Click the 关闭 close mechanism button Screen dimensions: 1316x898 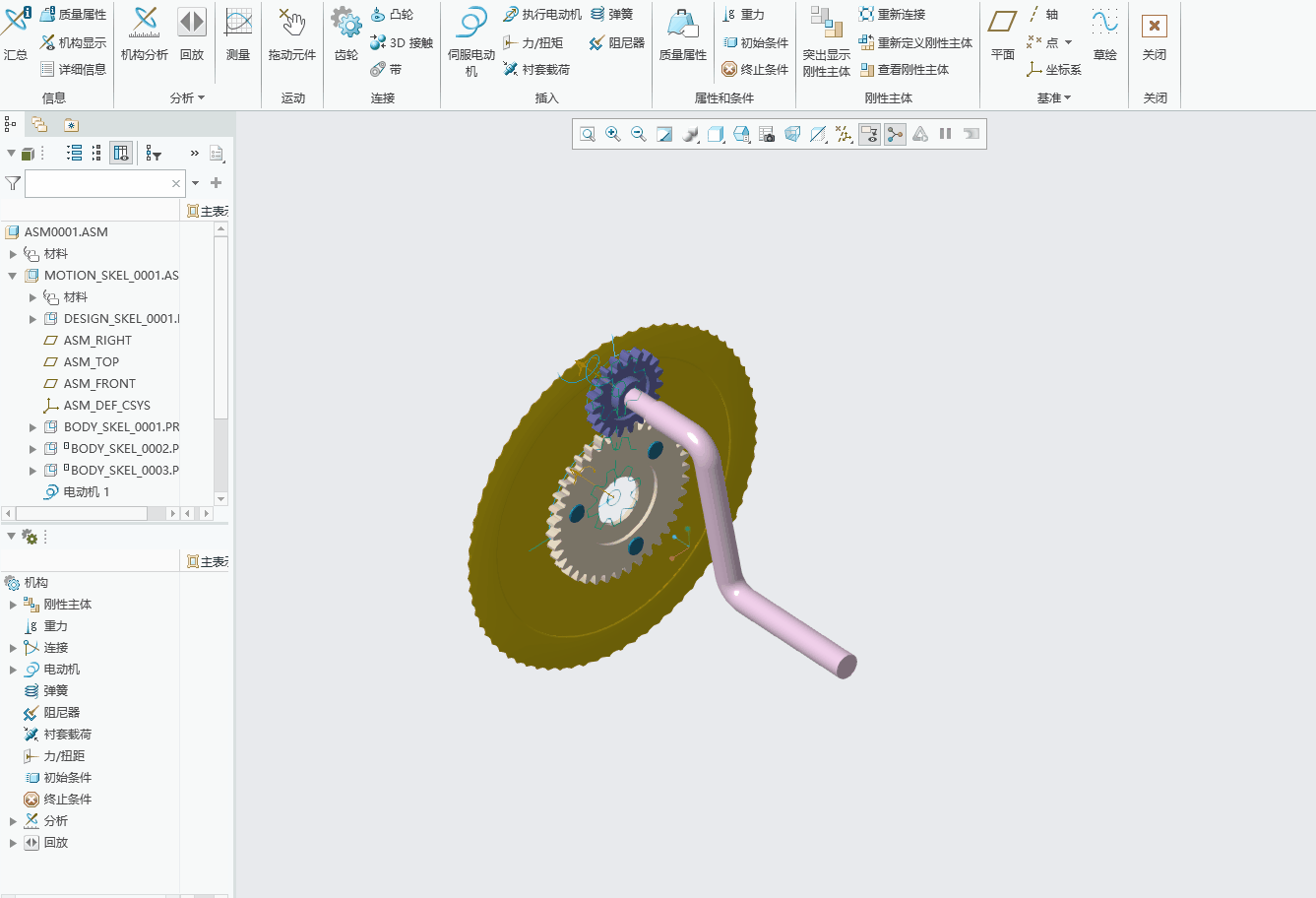click(1155, 34)
